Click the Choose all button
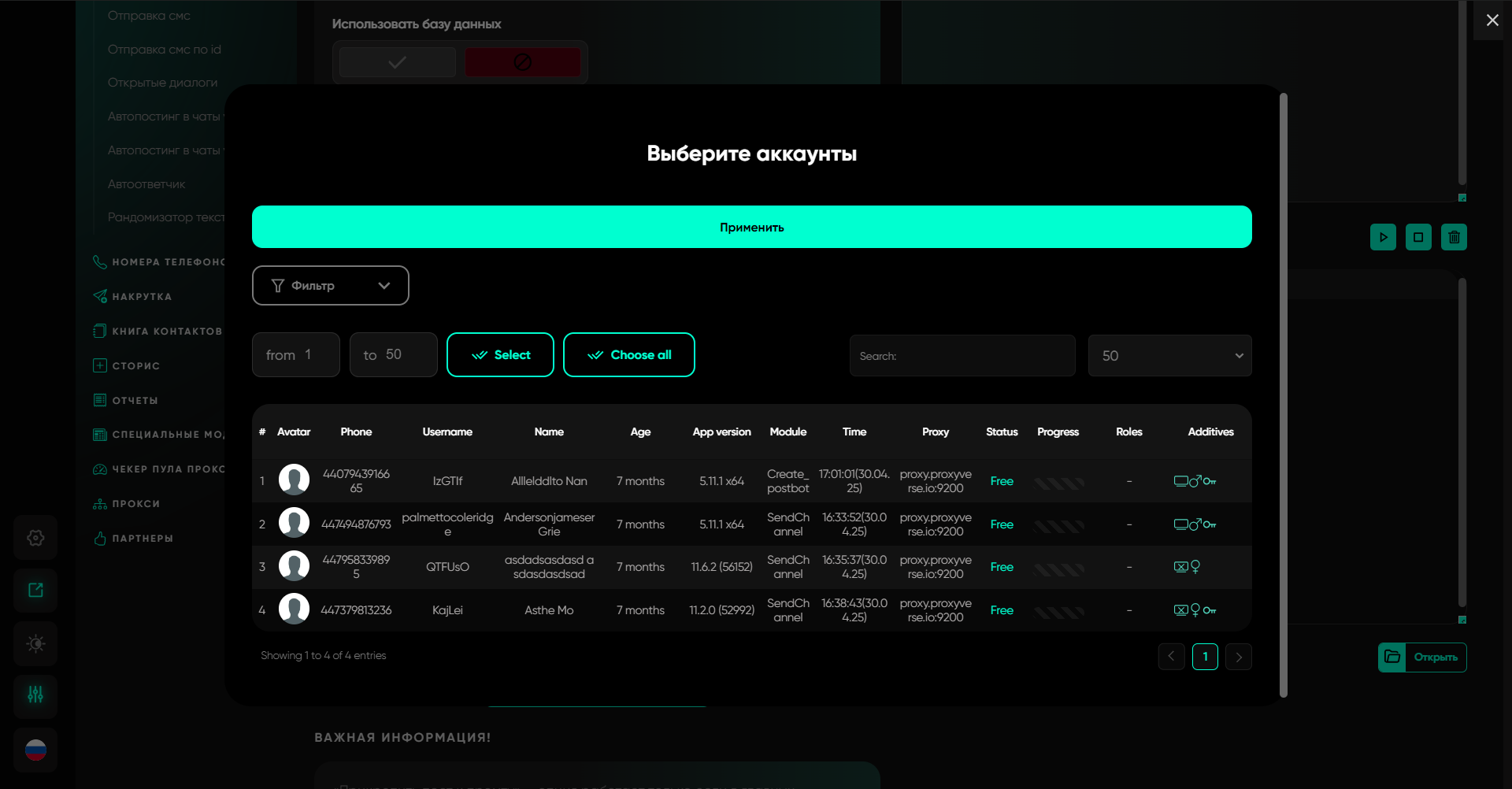1512x789 pixels. (x=628, y=355)
